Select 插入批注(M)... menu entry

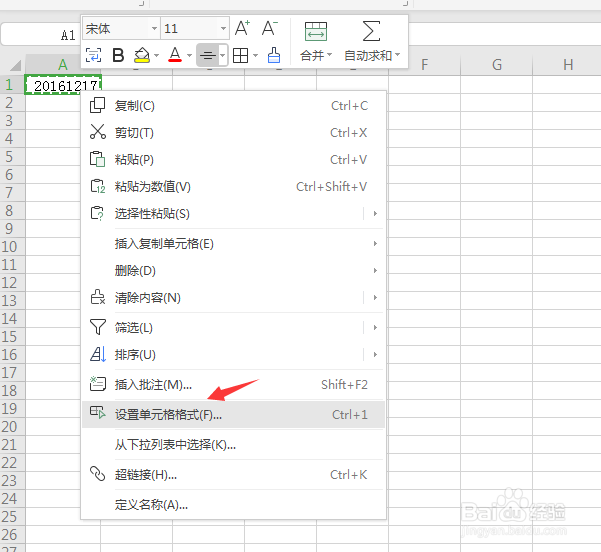click(233, 384)
